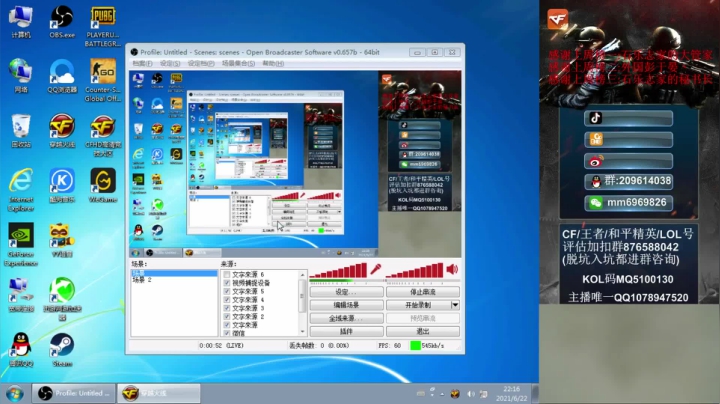Select the QQ penguin desktop shortcut
The width and height of the screenshot is (720, 404).
tap(21, 350)
